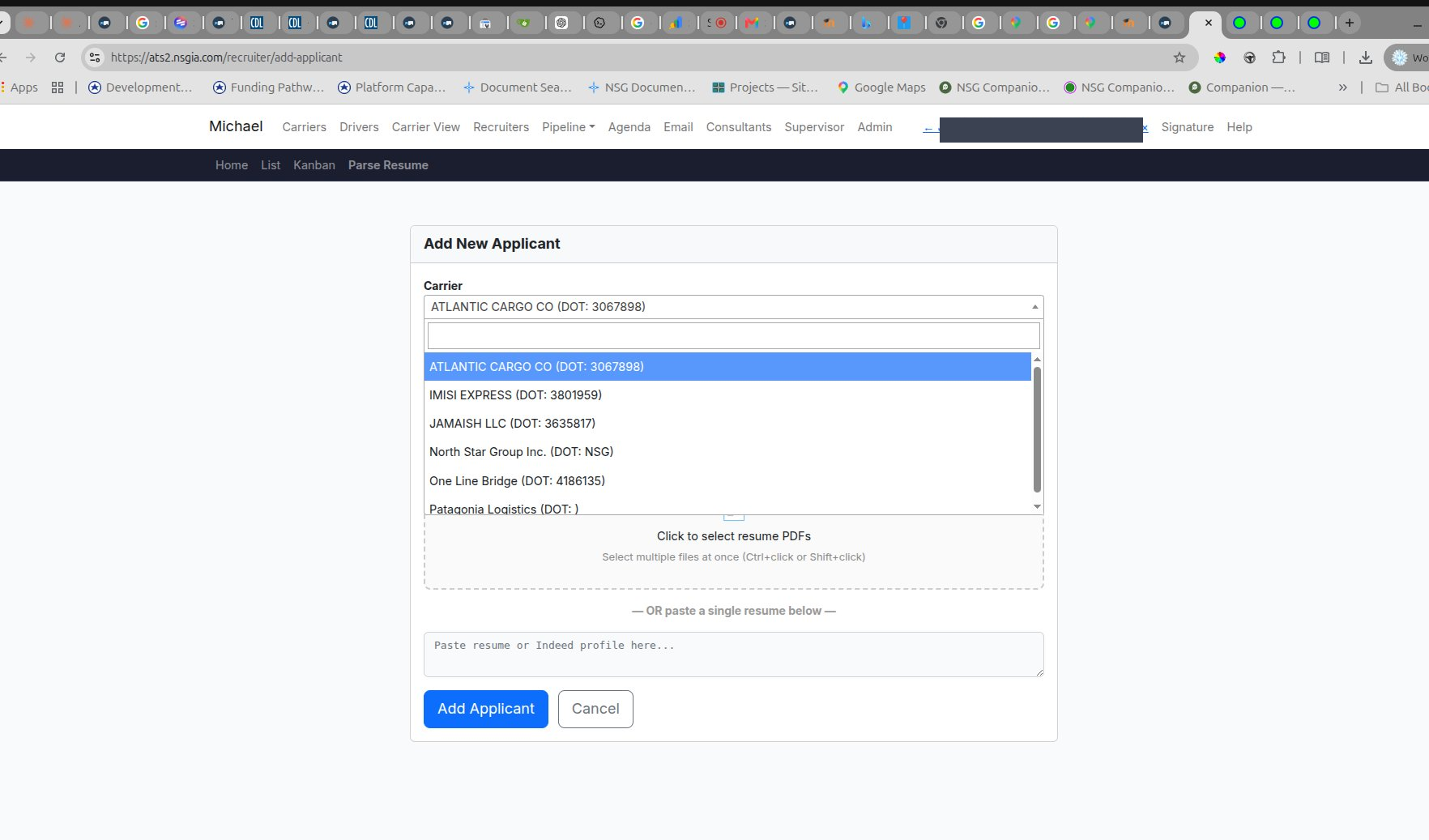Select One Line Bridge (DOT: 4186135) option
The height and width of the screenshot is (840, 1429).
pyautogui.click(x=727, y=481)
